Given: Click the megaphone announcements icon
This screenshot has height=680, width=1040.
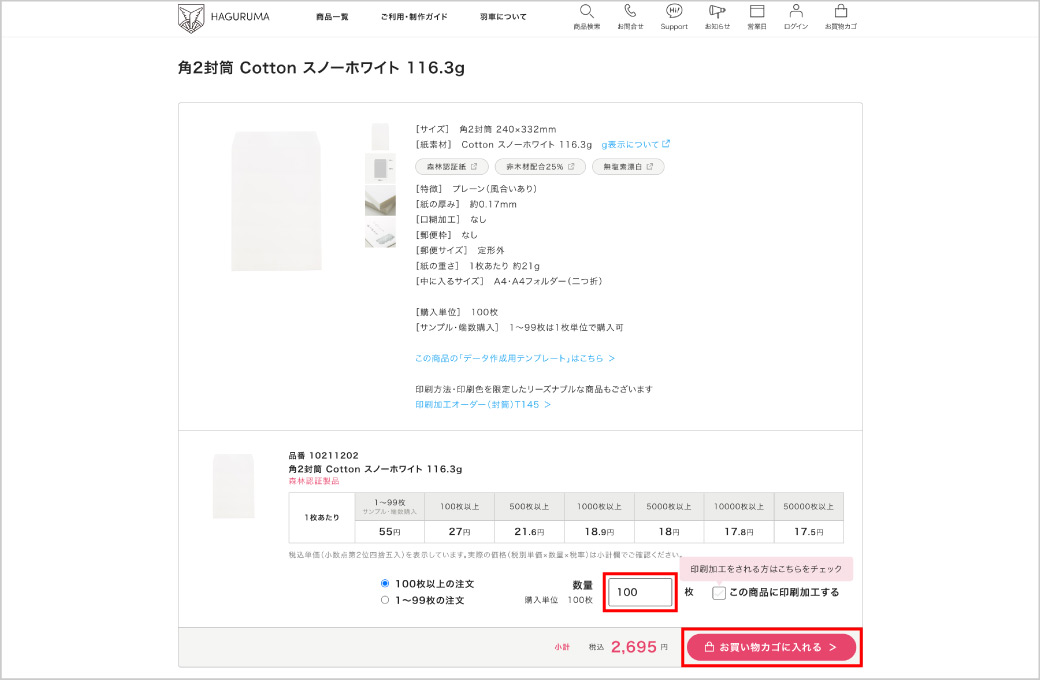Looking at the screenshot, I should tap(716, 12).
